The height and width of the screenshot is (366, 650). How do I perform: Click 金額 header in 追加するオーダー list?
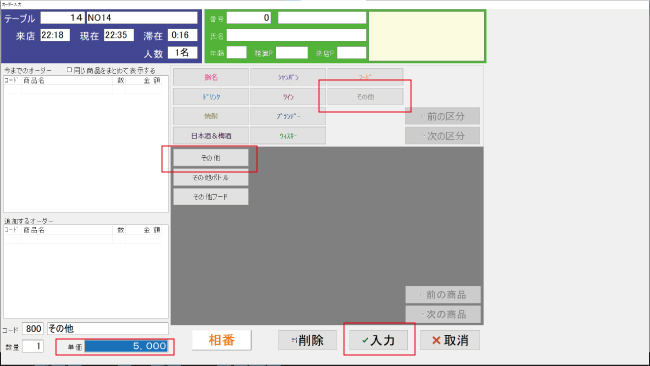152,230
